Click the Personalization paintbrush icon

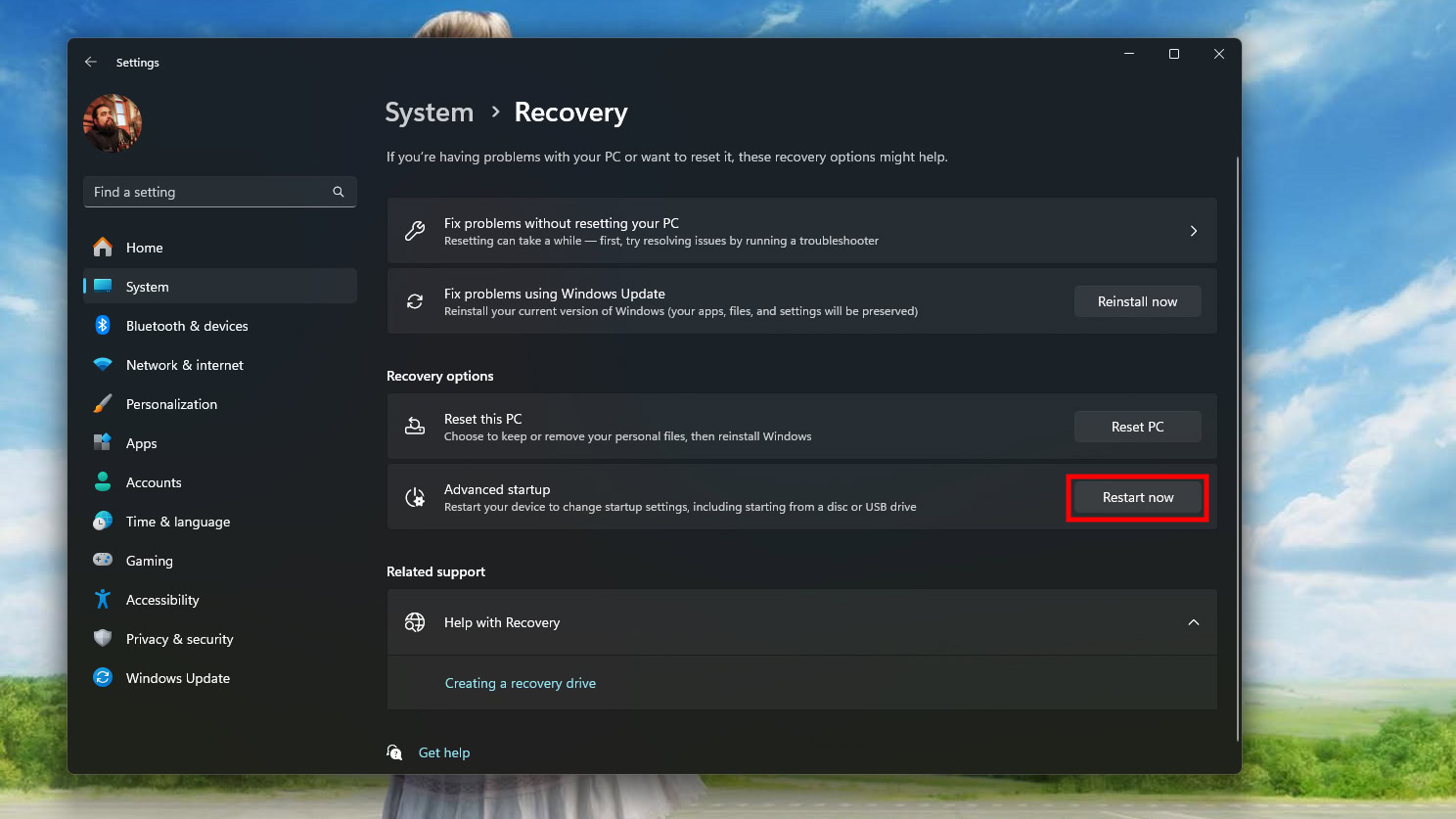click(x=103, y=403)
